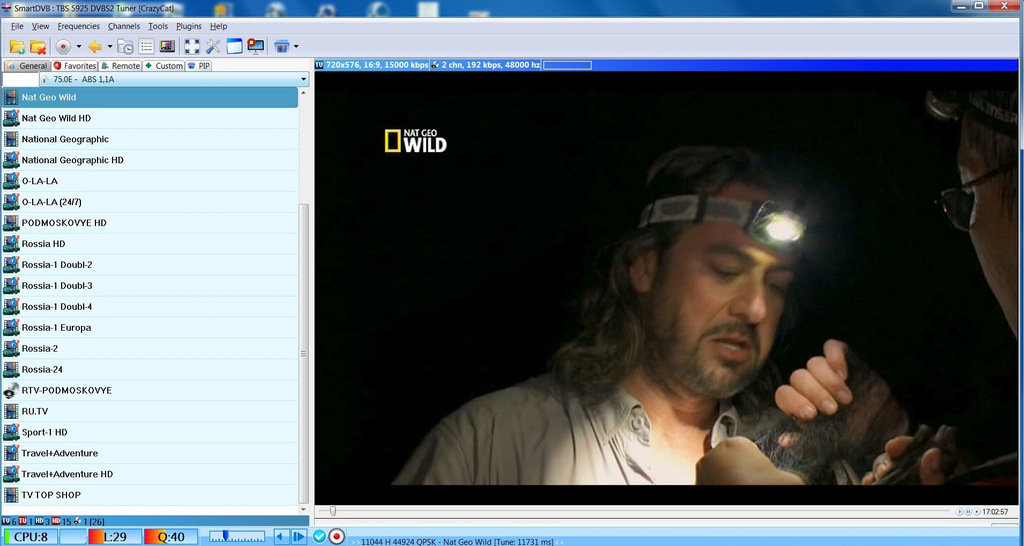The width and height of the screenshot is (1024, 546).
Task: Open the dropdown beside the orange back arrow
Action: point(110,46)
